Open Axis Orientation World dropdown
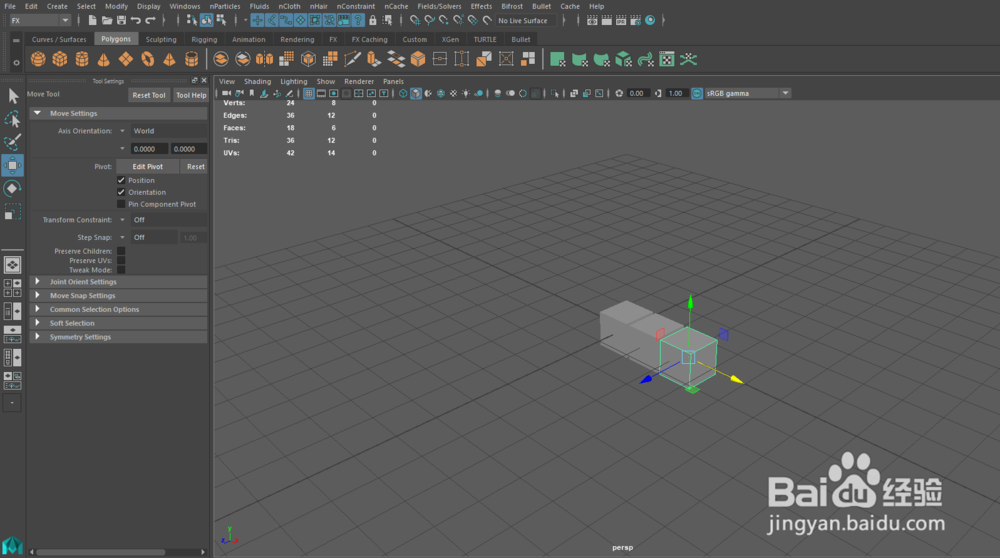 (x=169, y=131)
